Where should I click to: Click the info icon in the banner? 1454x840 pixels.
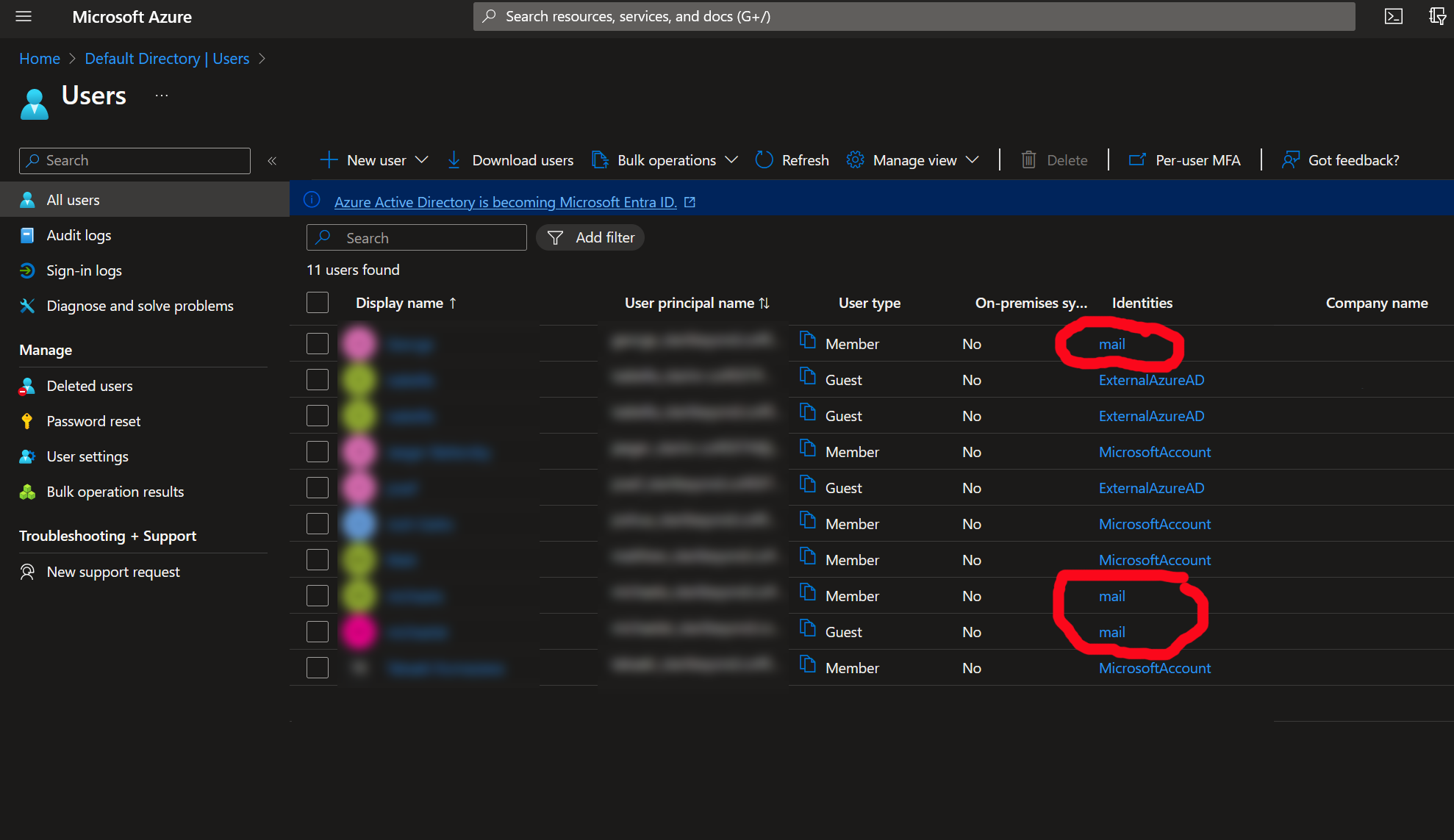312,200
